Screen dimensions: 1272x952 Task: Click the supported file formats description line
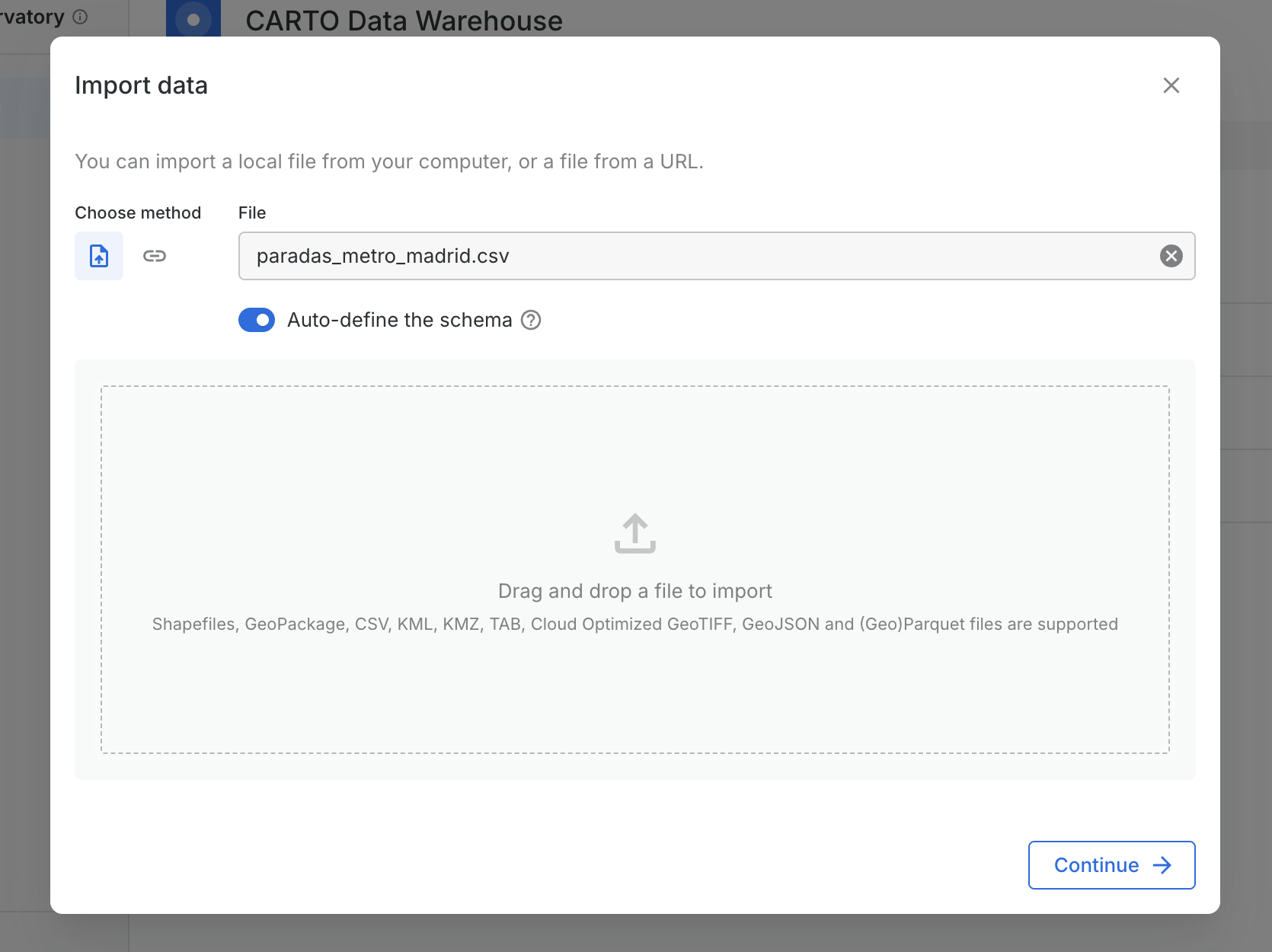pos(634,625)
